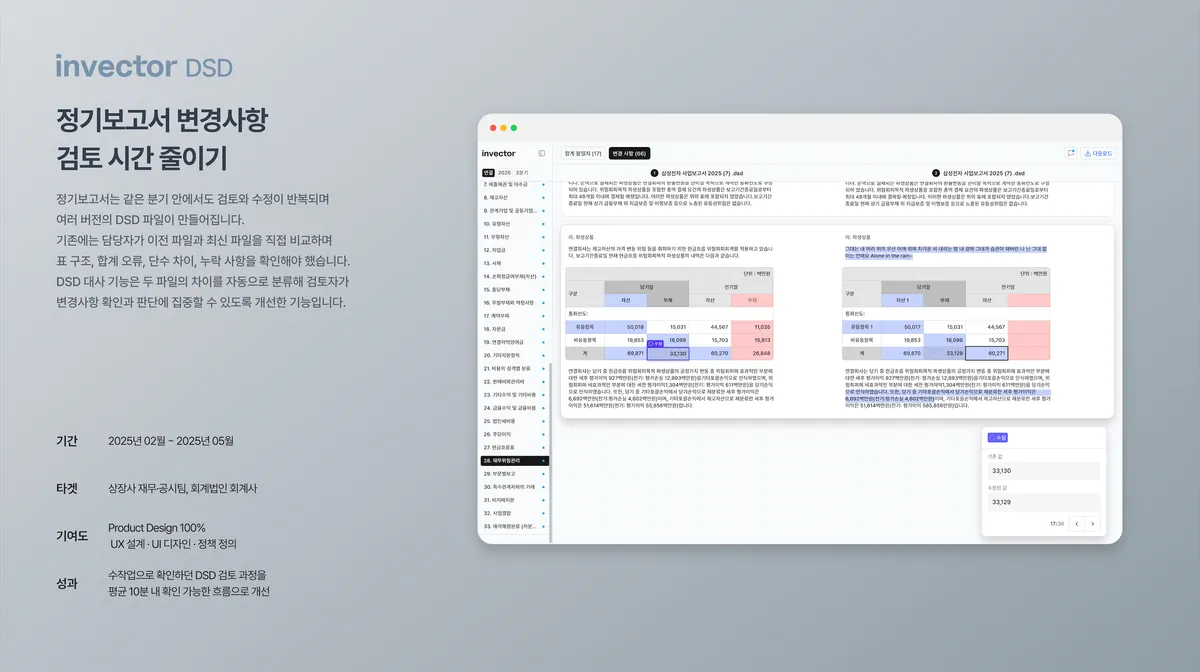Select the 연결 tab in sidebar
Viewport: 1200px width, 672px height.
[488, 173]
